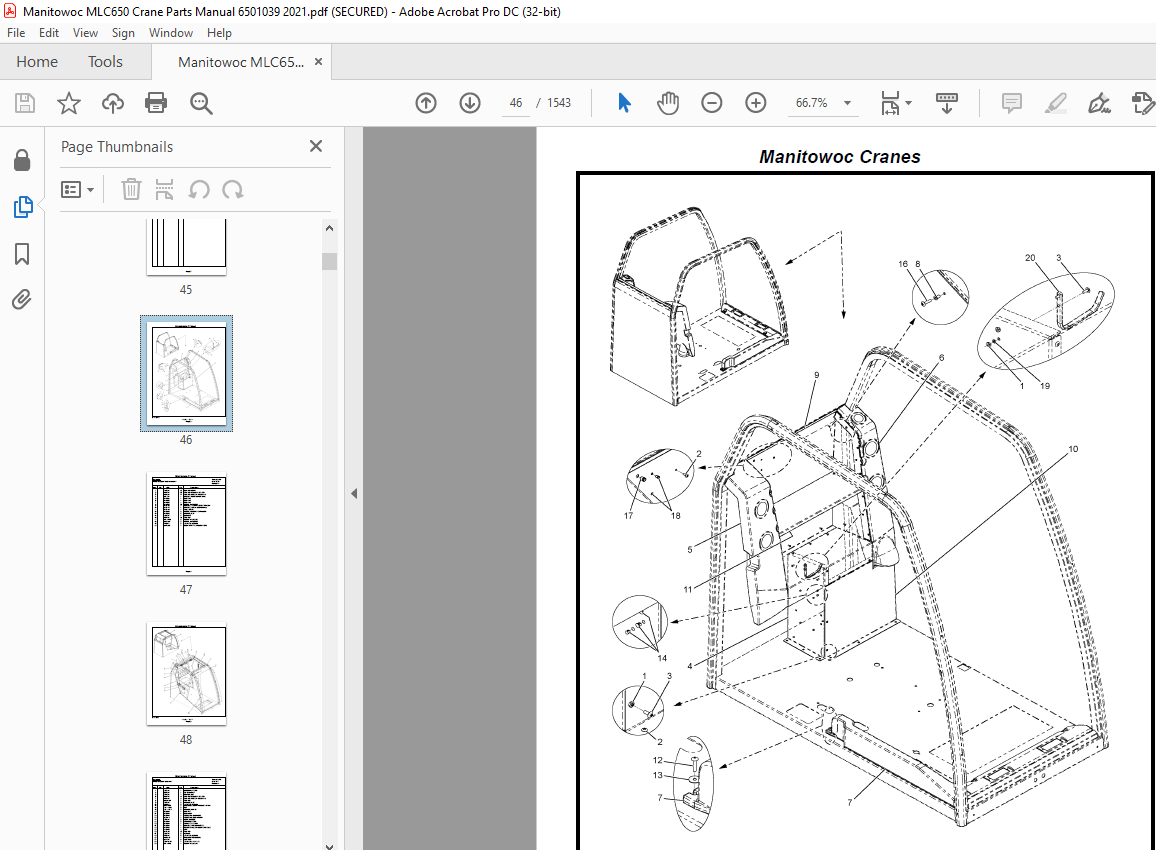The image size is (1156, 850).
Task: Open the Help menu
Action: tap(219, 32)
